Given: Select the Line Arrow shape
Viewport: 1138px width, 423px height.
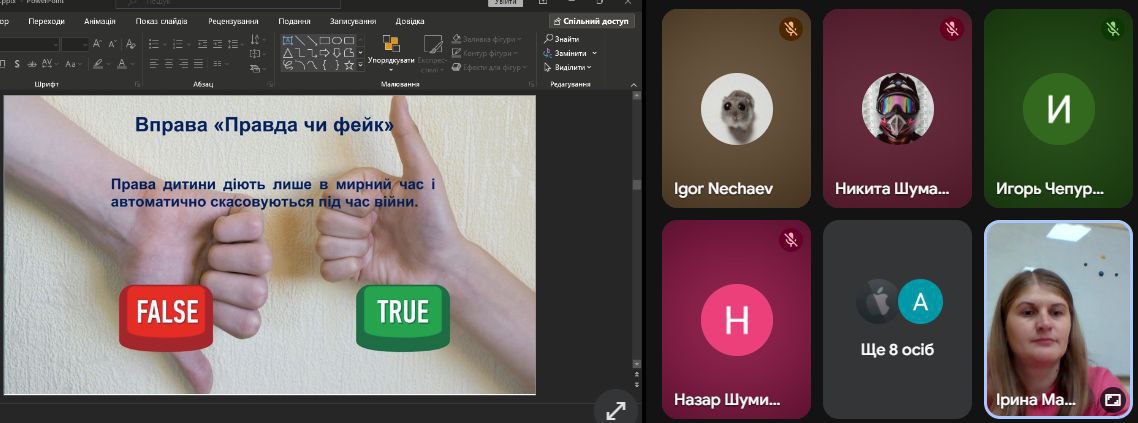Looking at the screenshot, I should tap(313, 40).
